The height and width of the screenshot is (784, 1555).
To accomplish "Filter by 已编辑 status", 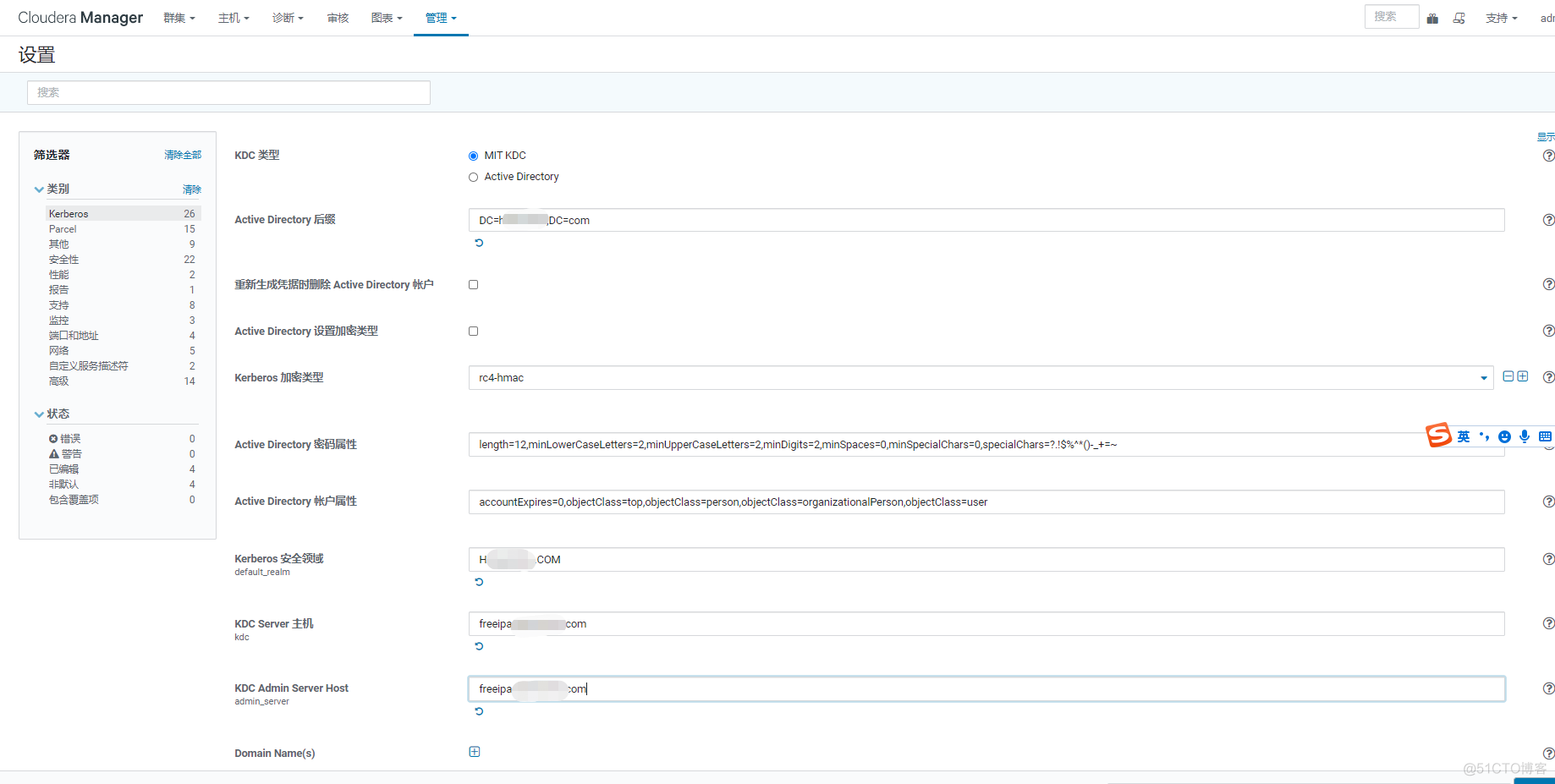I will (x=123, y=469).
